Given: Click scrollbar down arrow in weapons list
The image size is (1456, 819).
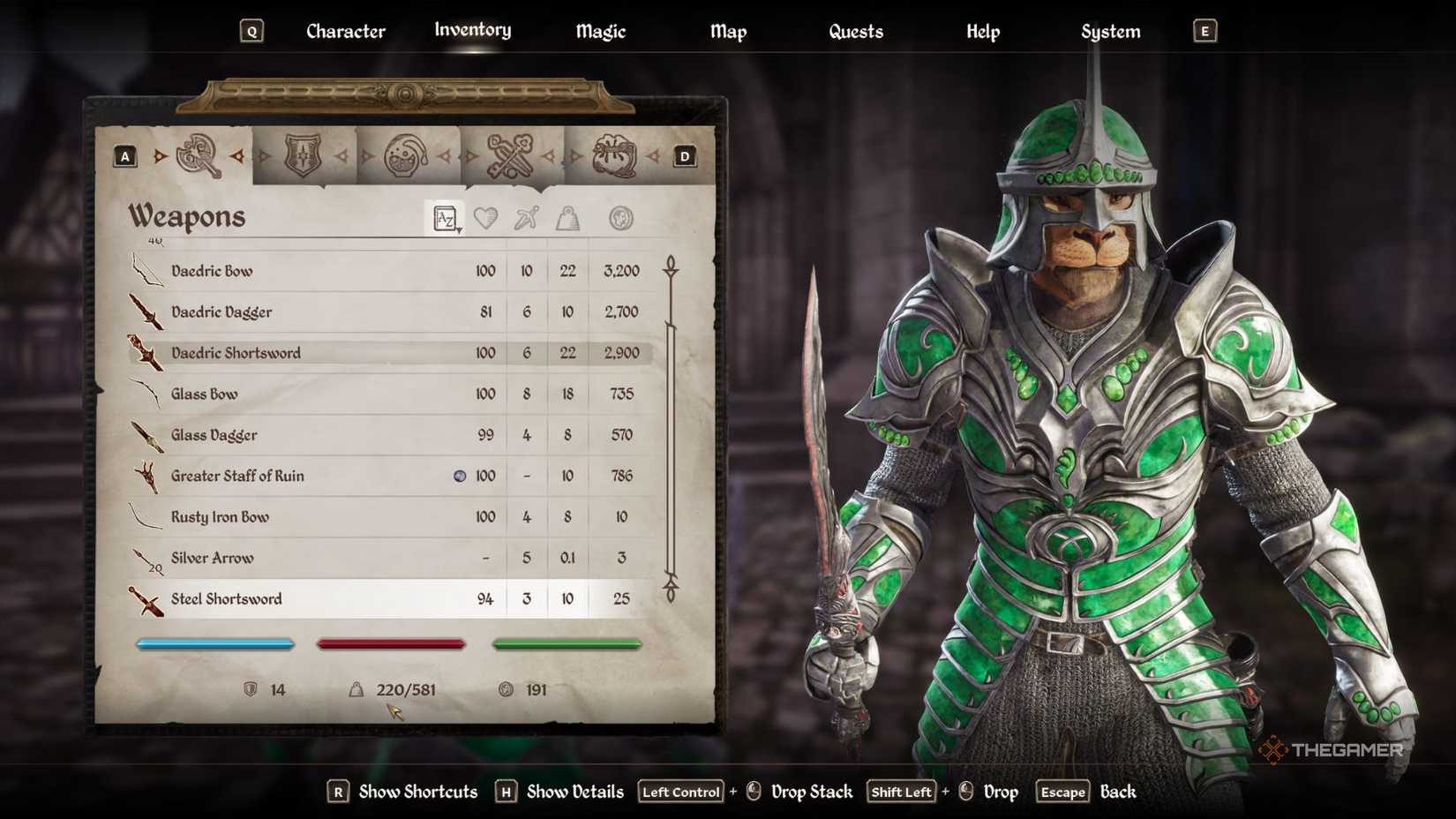Looking at the screenshot, I should 671,588.
